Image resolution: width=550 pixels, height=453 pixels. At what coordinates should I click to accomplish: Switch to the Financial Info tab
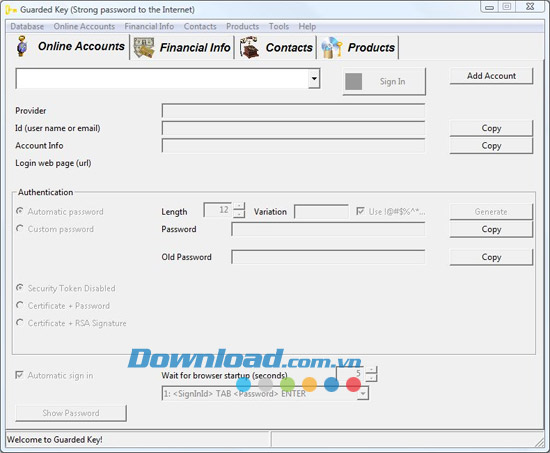pos(182,47)
